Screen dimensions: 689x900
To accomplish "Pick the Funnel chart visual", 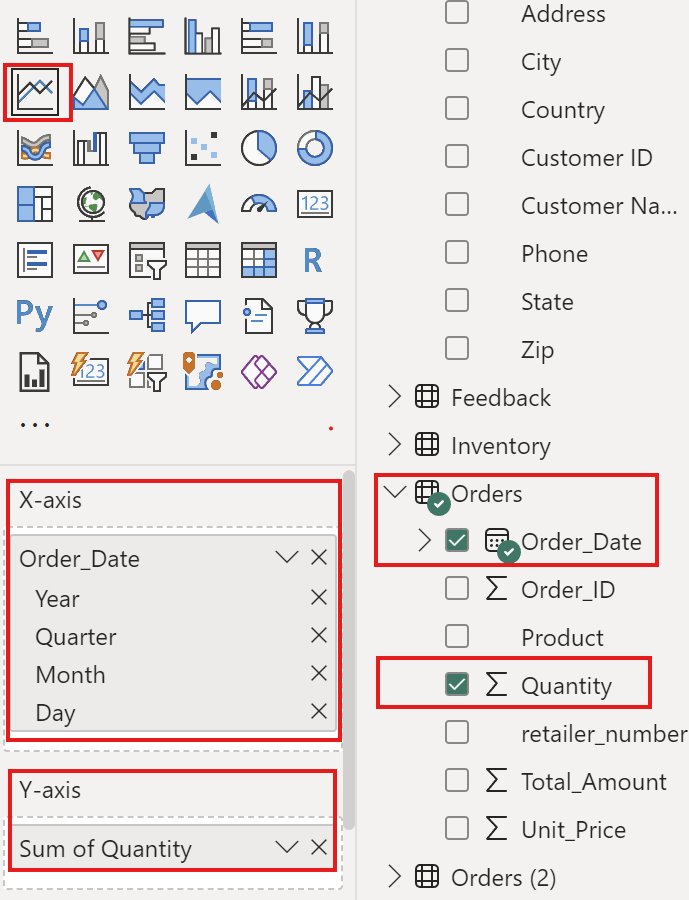I will point(147,148).
